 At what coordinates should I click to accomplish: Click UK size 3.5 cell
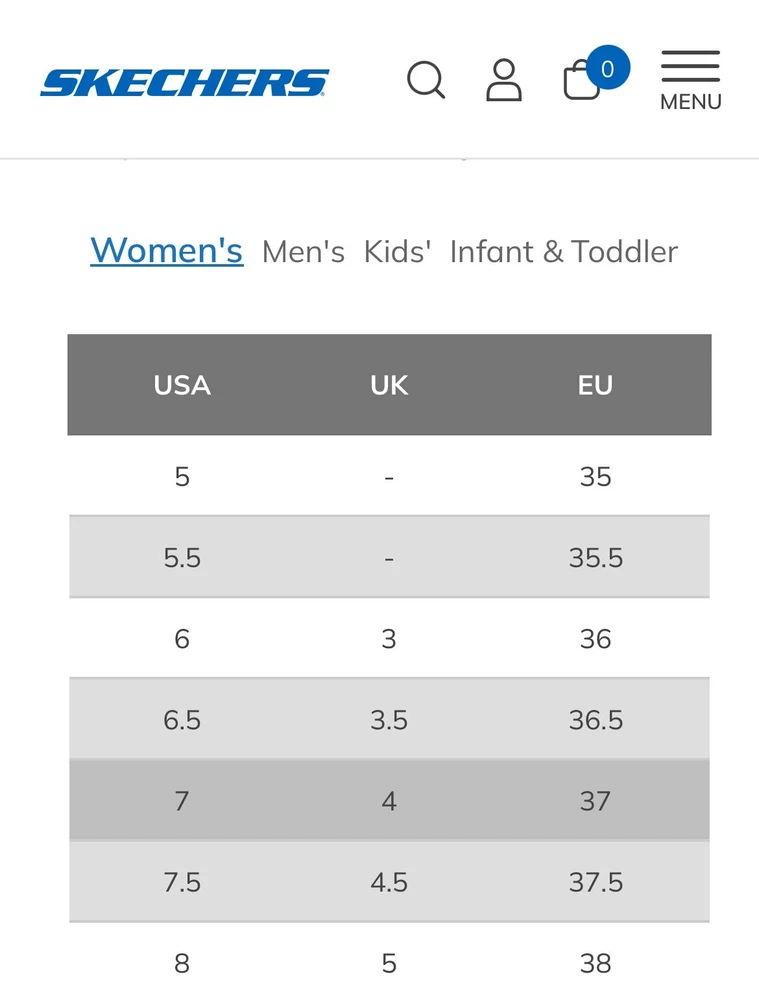coord(389,720)
